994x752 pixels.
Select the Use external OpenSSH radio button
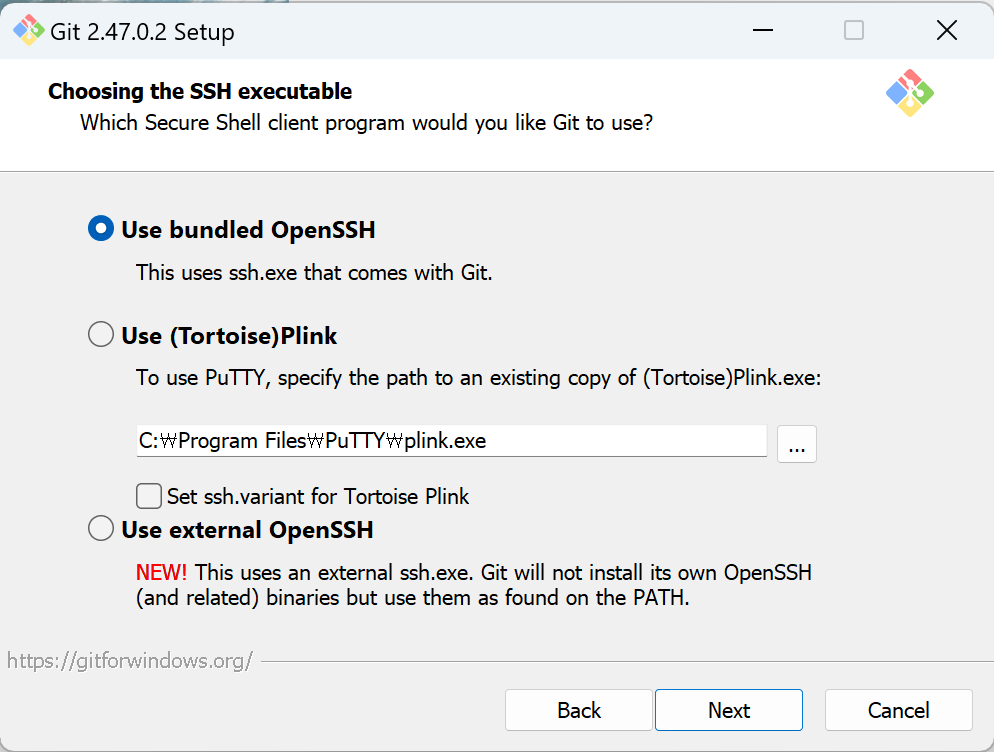click(101, 528)
